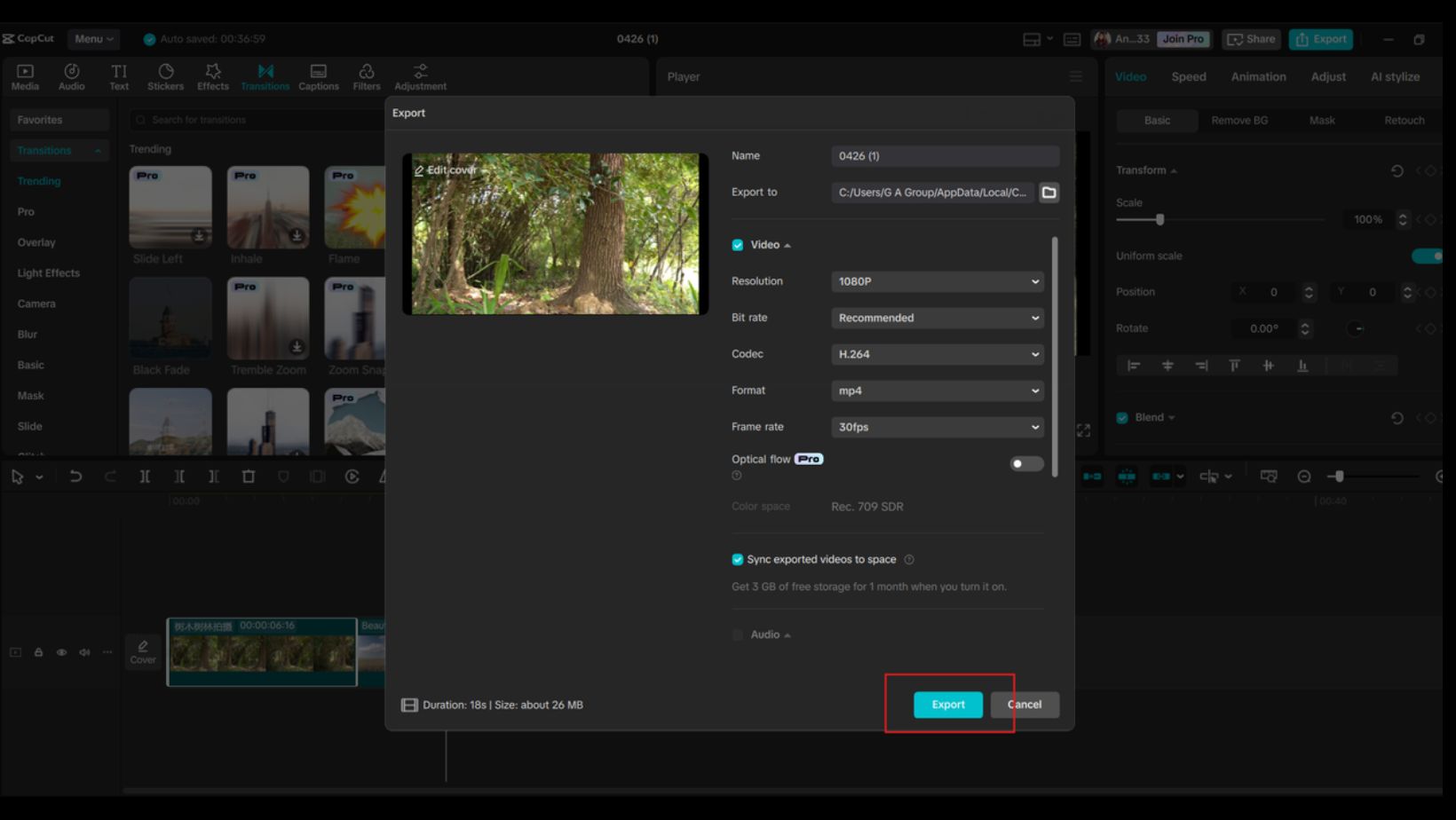Open the Player panel menu icon
Viewport: 1456px width, 820px height.
[x=1076, y=77]
